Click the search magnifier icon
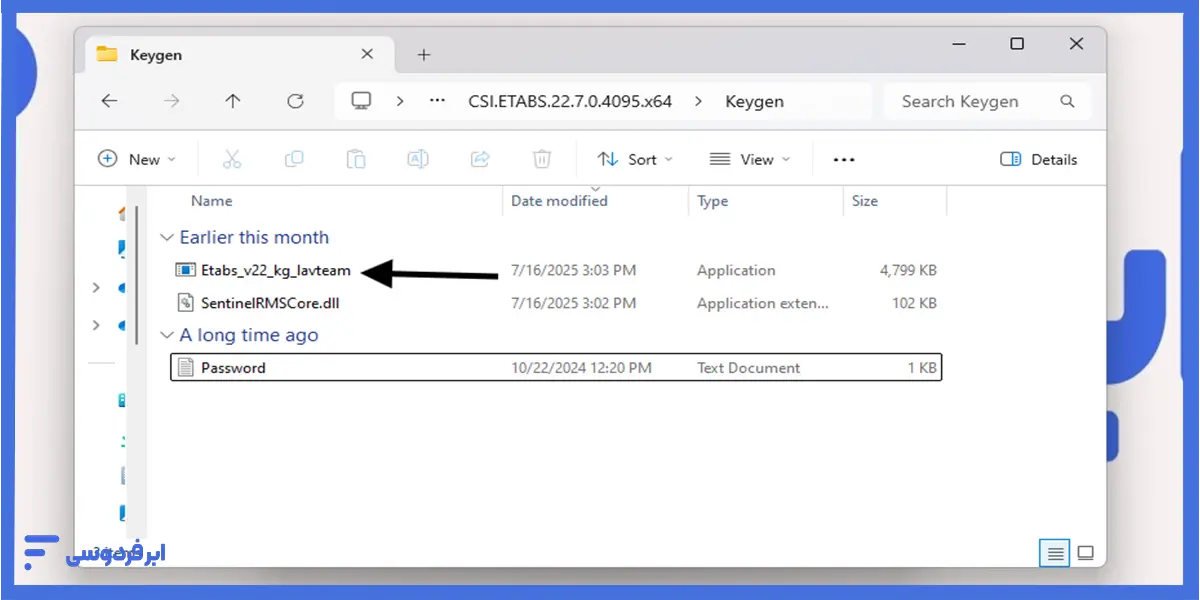Viewport: 1200px width, 600px height. (1067, 101)
